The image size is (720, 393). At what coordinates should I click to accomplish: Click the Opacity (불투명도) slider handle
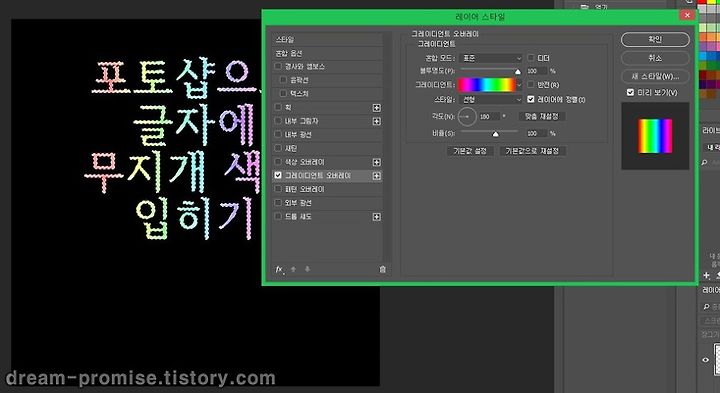coord(518,72)
